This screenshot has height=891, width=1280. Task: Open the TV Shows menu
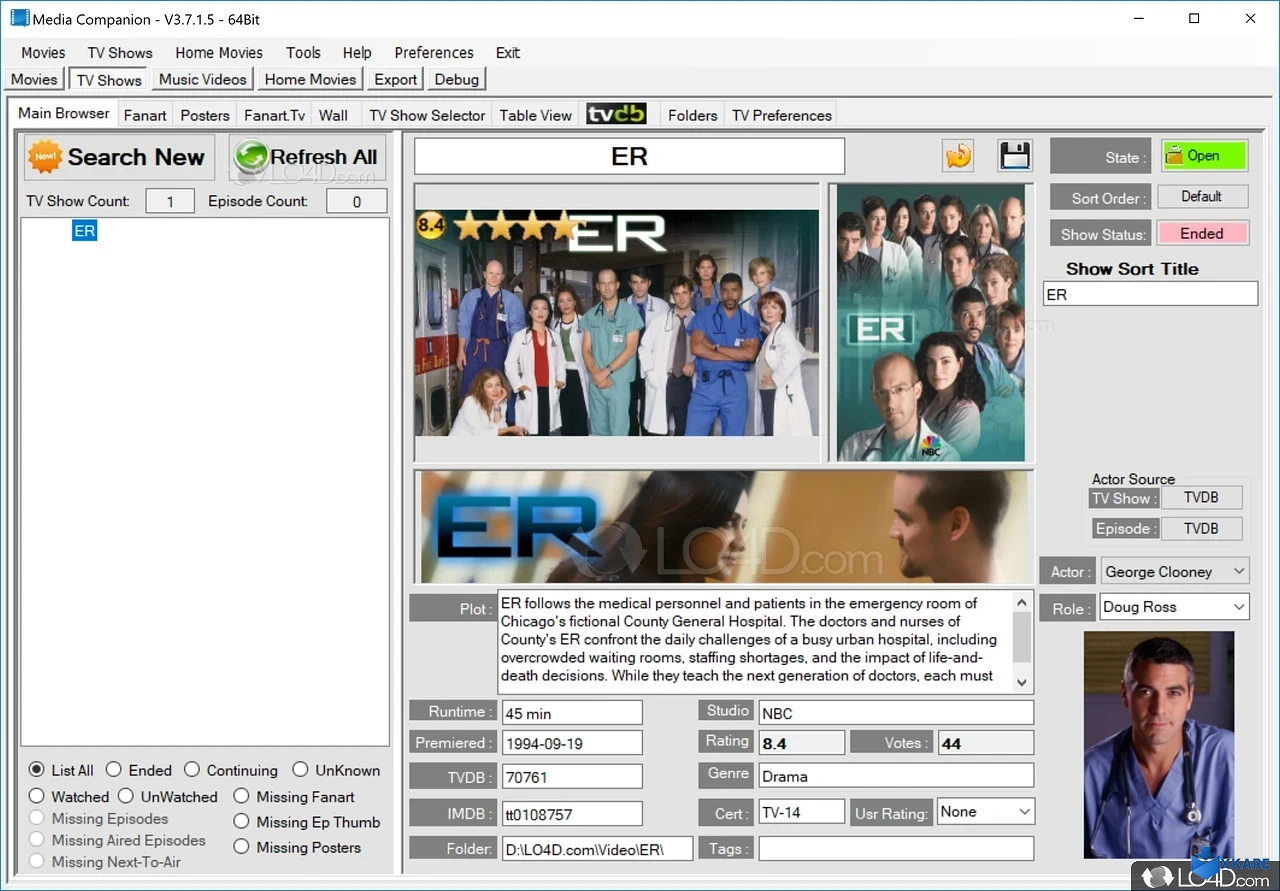(120, 53)
